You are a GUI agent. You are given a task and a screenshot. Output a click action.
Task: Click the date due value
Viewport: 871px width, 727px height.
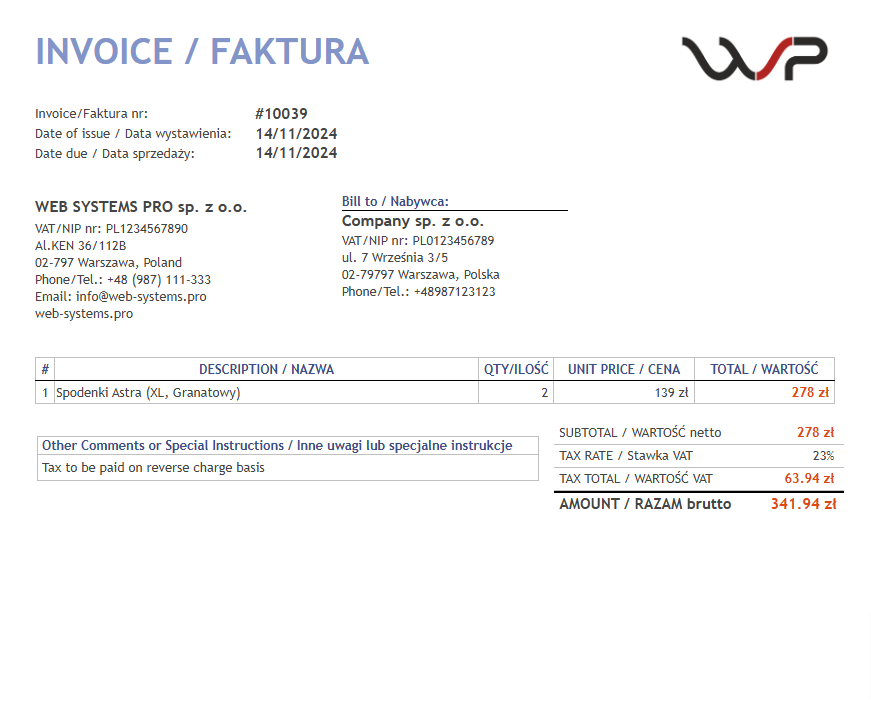tap(296, 153)
